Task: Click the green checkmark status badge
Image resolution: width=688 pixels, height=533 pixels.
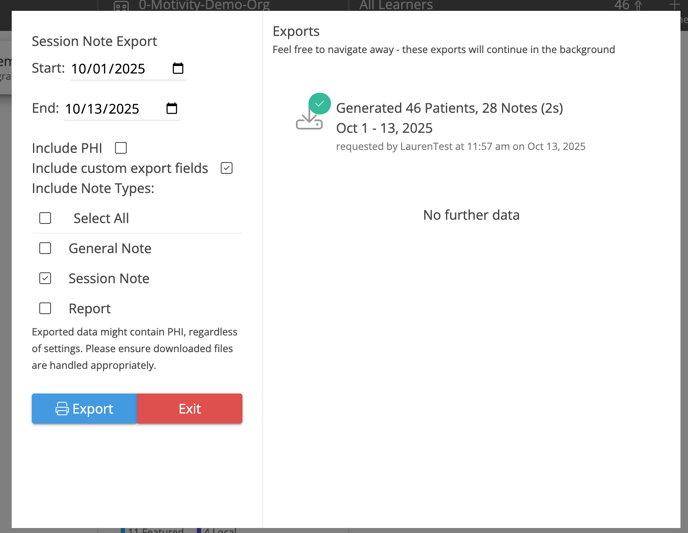Action: point(319,103)
